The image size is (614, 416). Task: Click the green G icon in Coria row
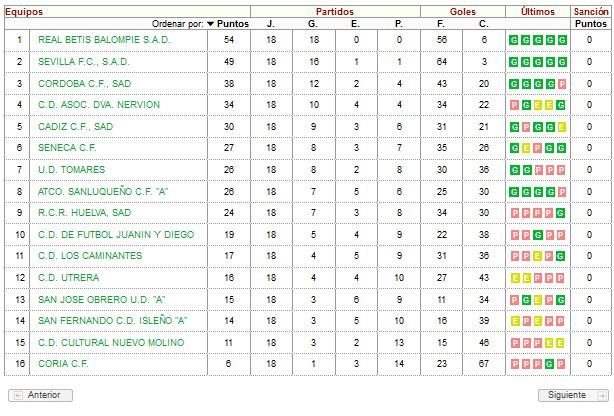(549, 364)
